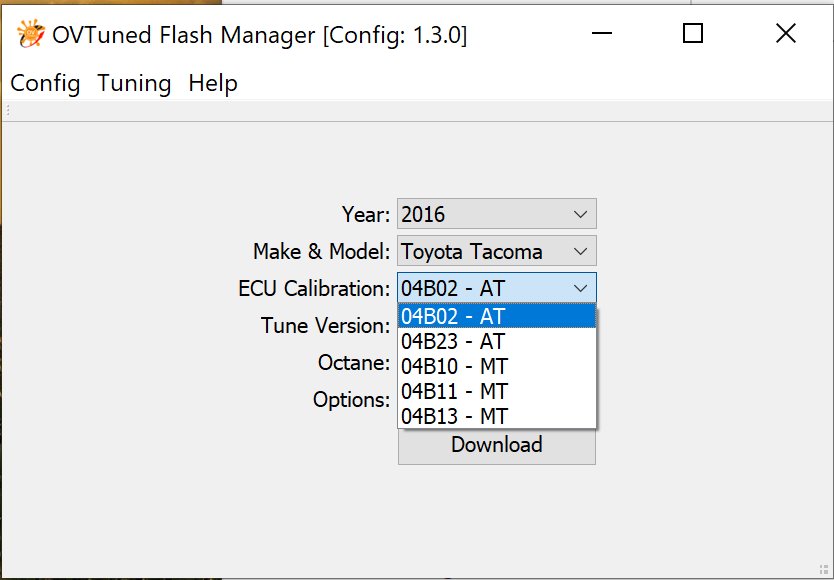Image resolution: width=834 pixels, height=580 pixels.
Task: Choose 04B23 - AT calibration option
Action: click(497, 341)
